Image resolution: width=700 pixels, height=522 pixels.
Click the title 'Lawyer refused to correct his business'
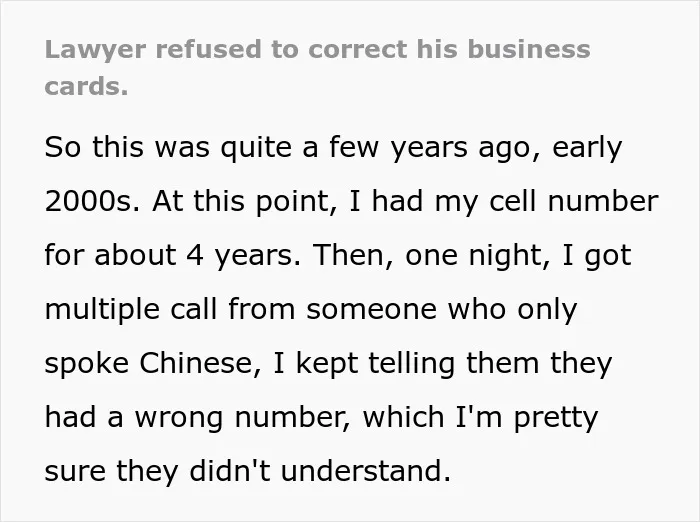[317, 50]
